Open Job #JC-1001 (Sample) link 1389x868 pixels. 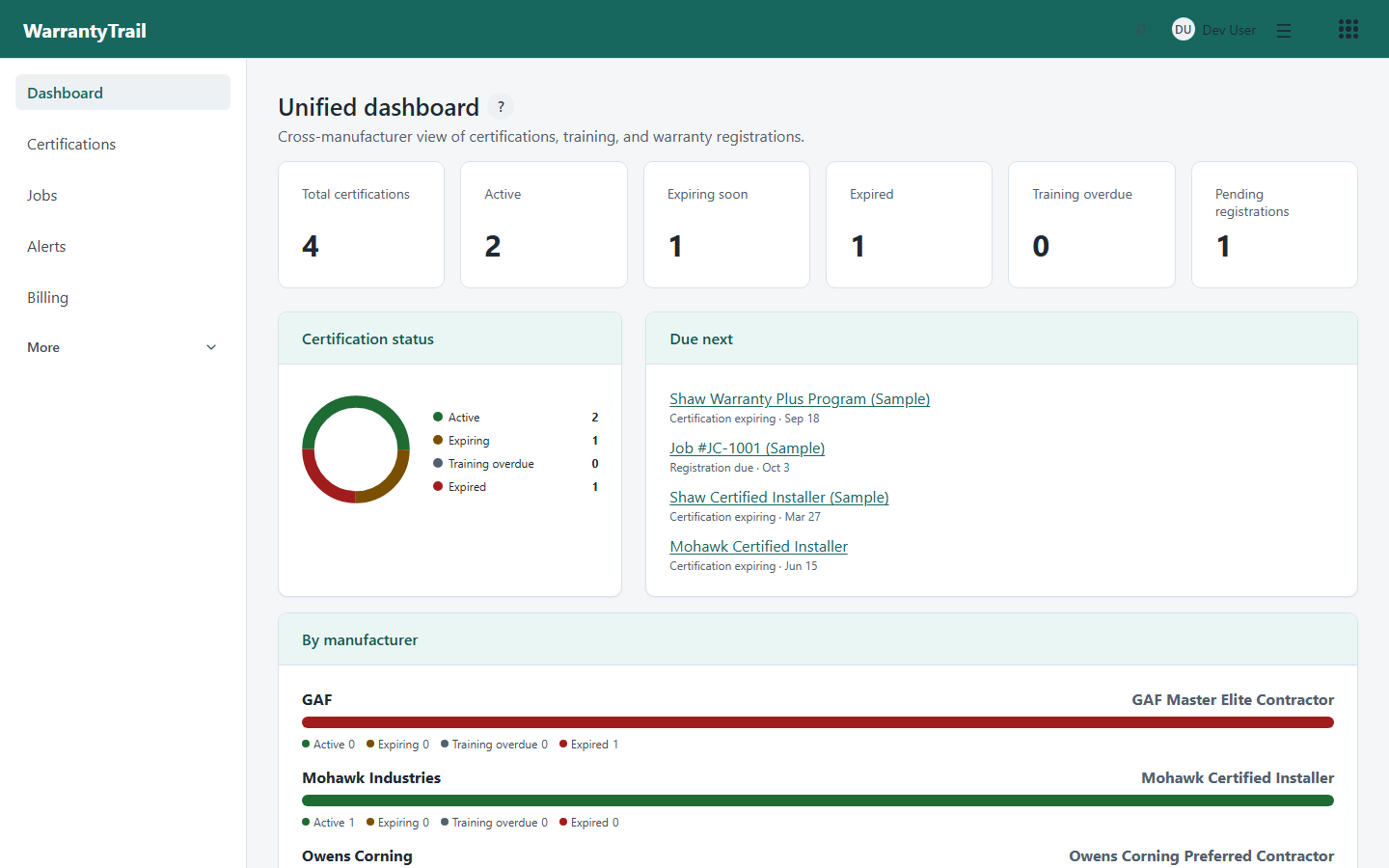click(748, 448)
